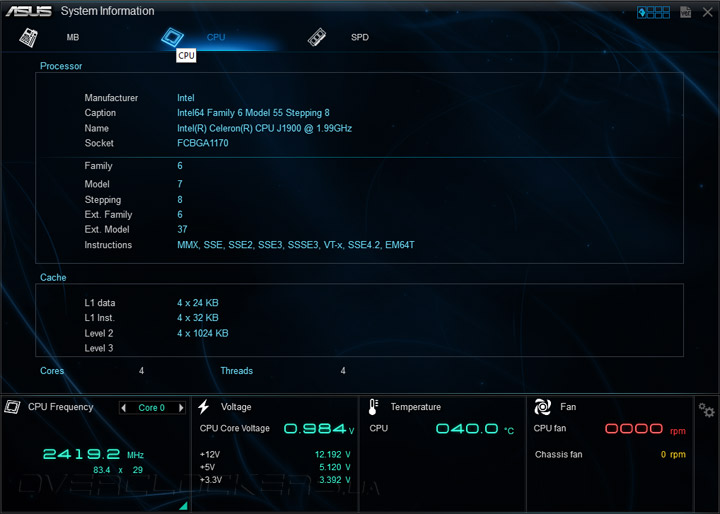The image size is (720, 514).
Task: Click the Level 3 cache label
Action: point(99,348)
